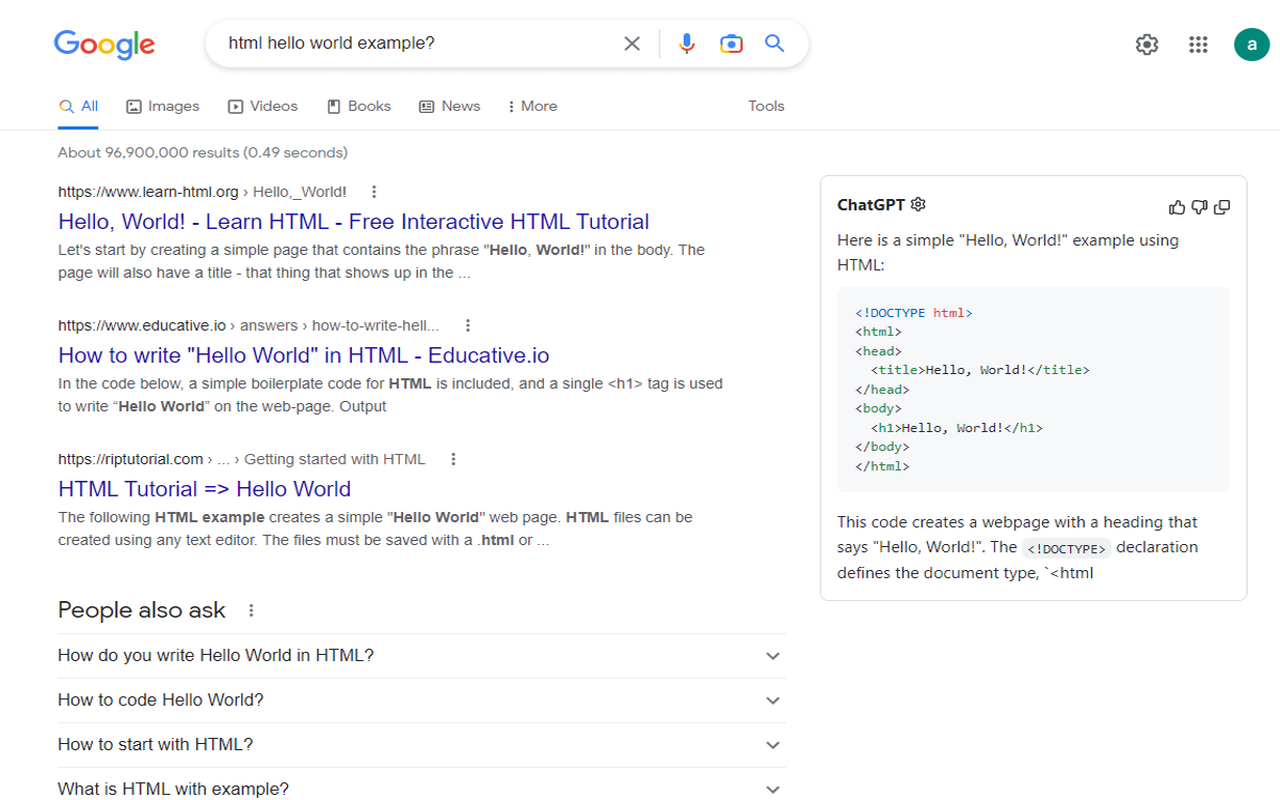Open 'Hello, World! - Learn HTML' result link
This screenshot has height=800, width=1280.
tap(354, 222)
